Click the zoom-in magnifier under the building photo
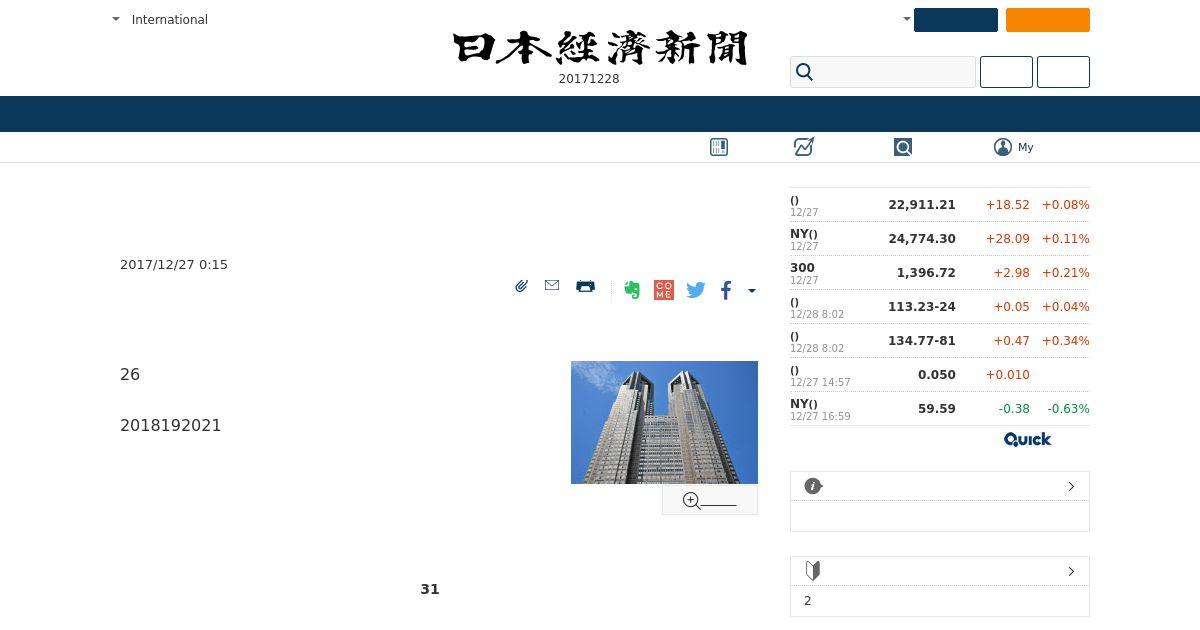The image size is (1200, 630). coord(692,501)
